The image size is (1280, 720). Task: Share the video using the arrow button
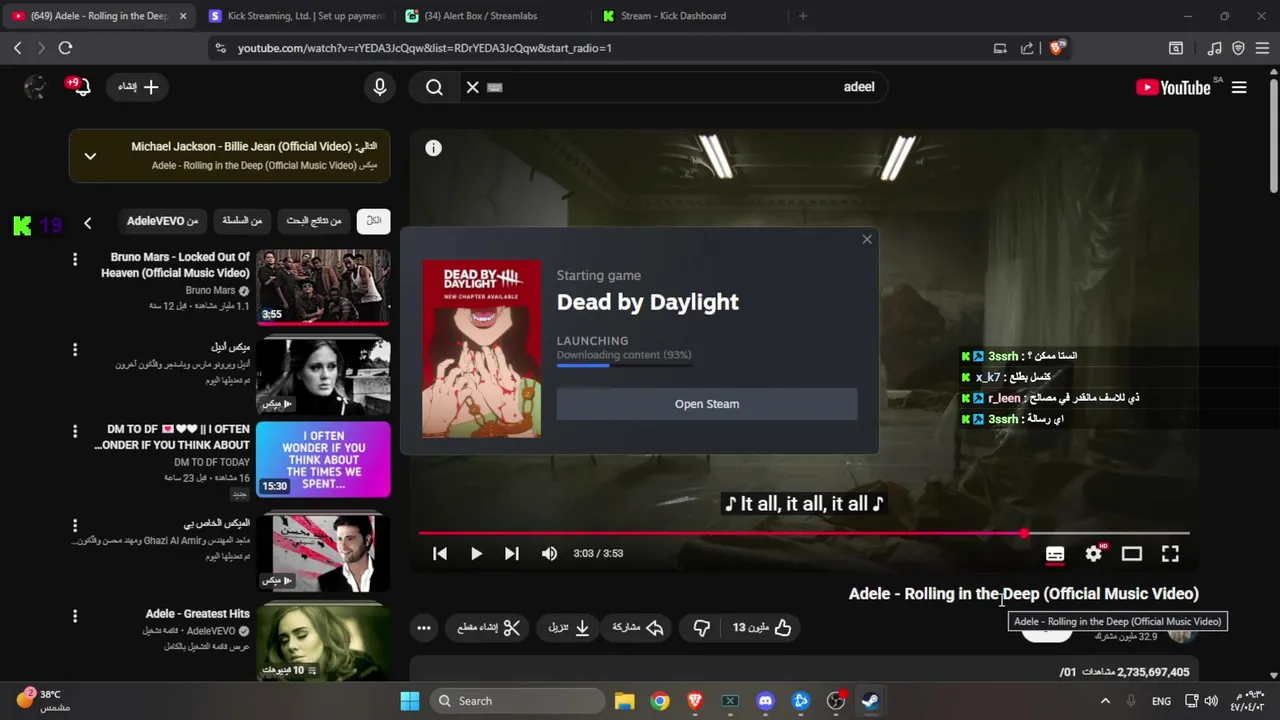(x=638, y=627)
